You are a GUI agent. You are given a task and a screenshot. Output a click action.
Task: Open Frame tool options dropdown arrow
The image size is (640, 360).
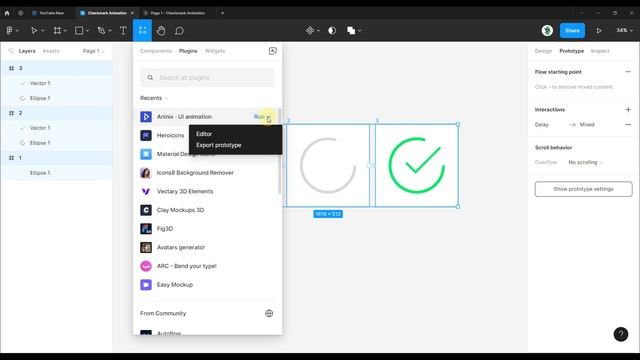pyautogui.click(x=65, y=31)
